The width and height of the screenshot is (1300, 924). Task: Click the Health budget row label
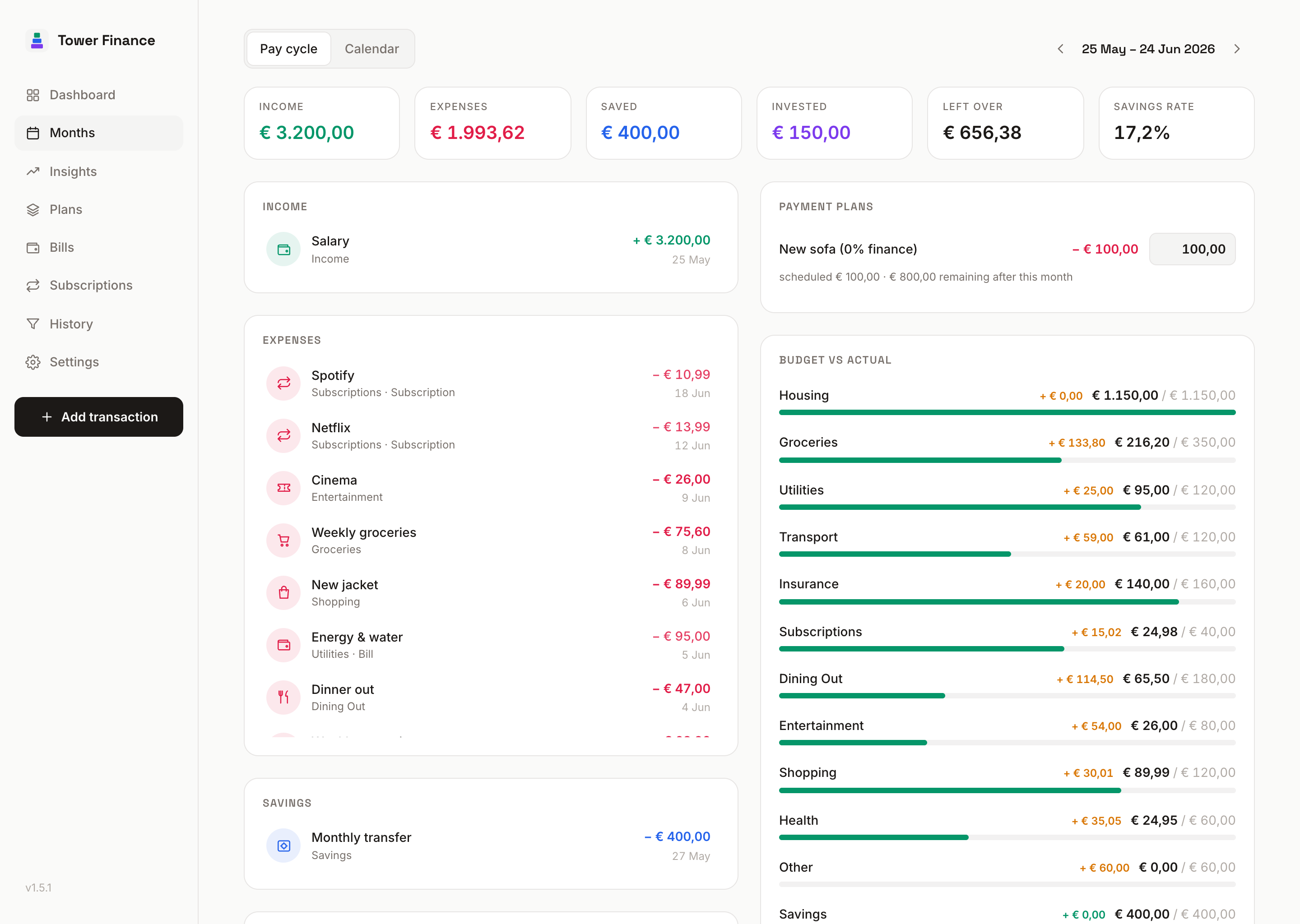[799, 820]
